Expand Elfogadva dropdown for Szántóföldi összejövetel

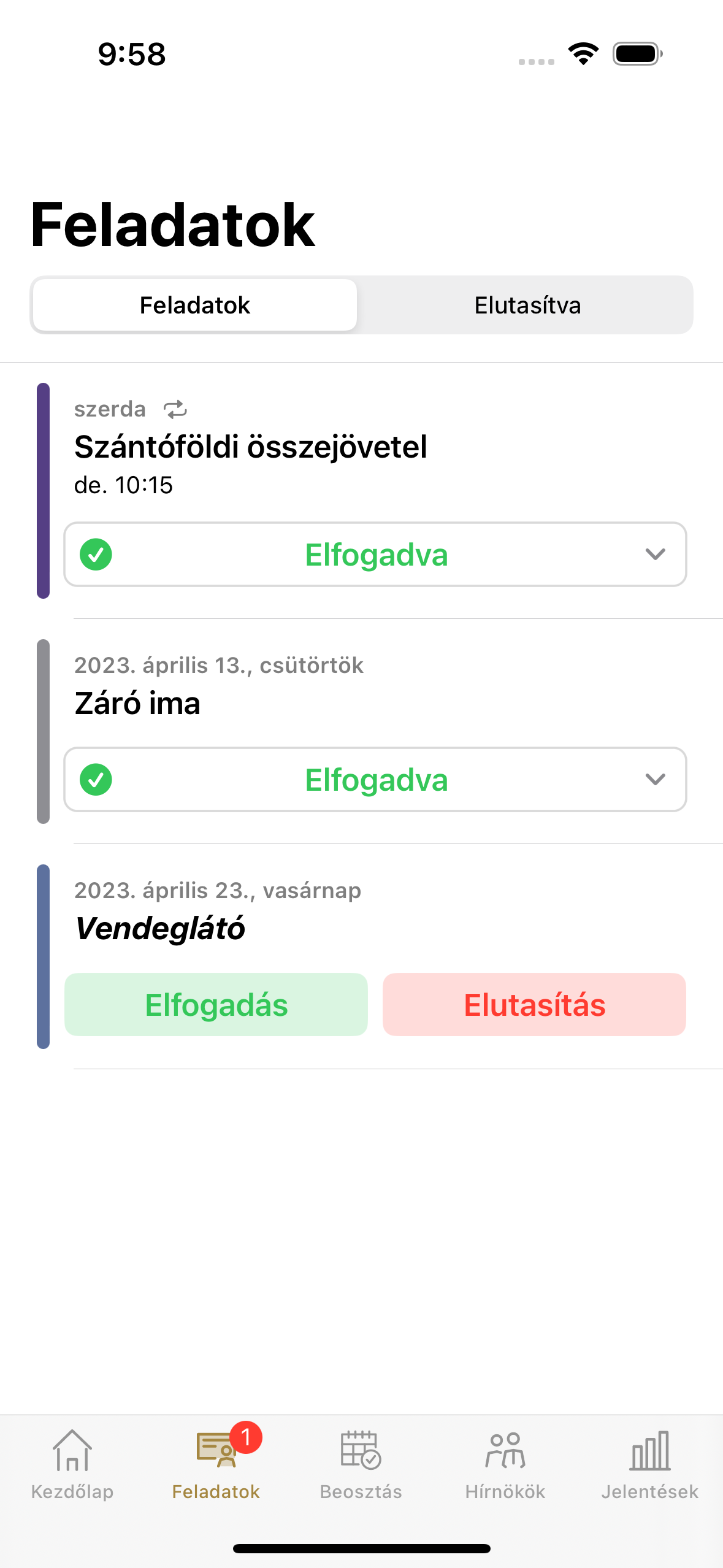(375, 555)
